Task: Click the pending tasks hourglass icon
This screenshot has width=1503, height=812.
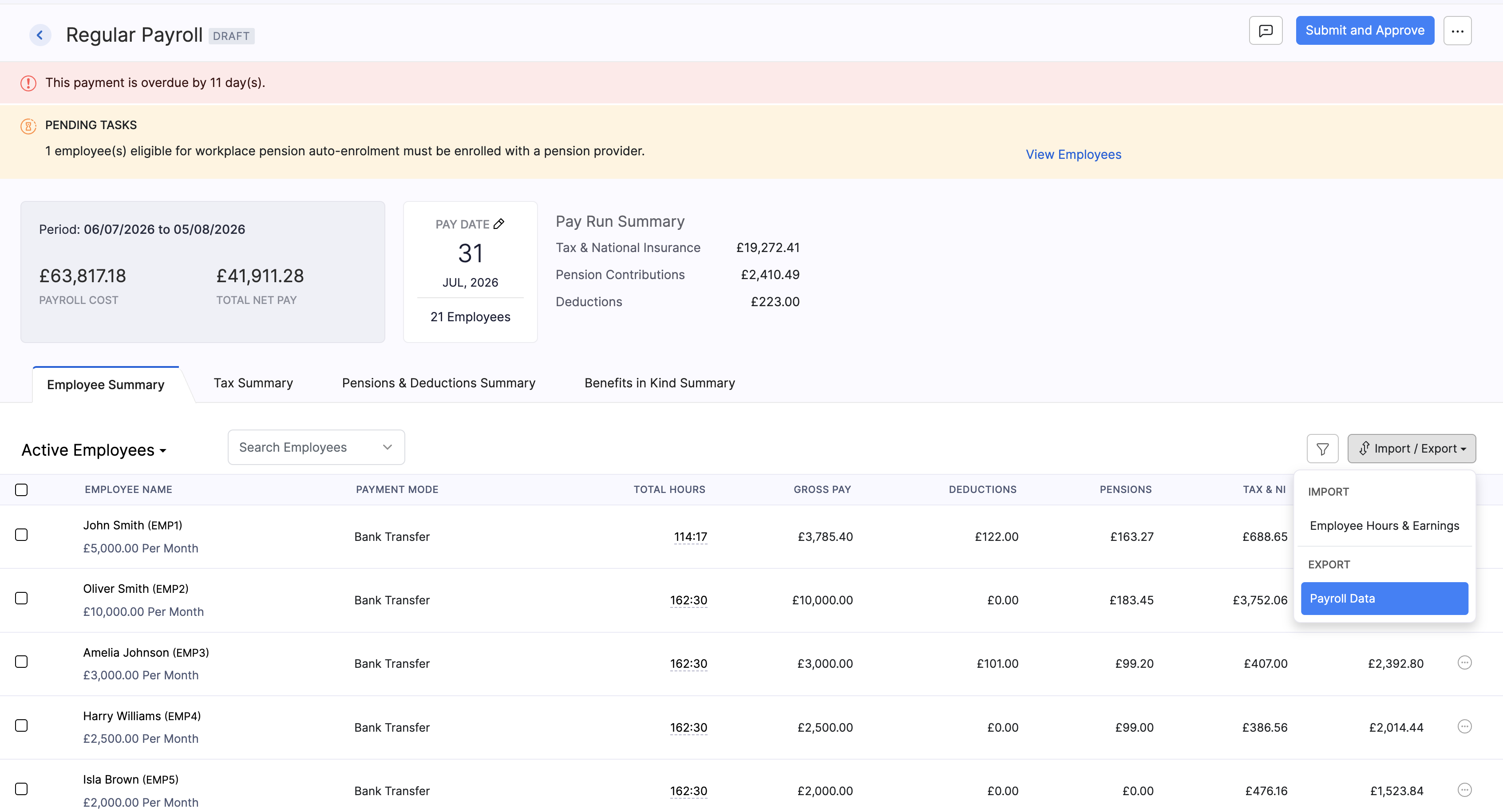Action: pos(28,126)
